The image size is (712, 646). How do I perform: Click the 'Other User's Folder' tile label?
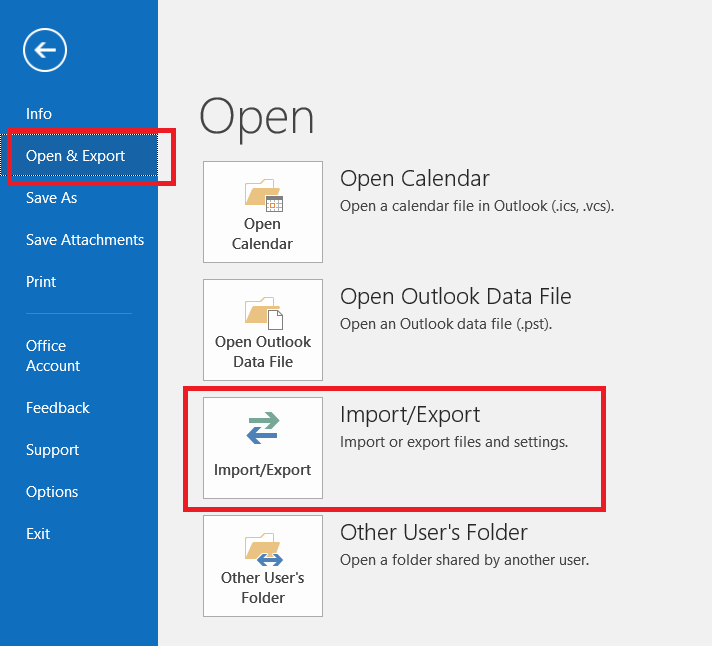[x=263, y=587]
